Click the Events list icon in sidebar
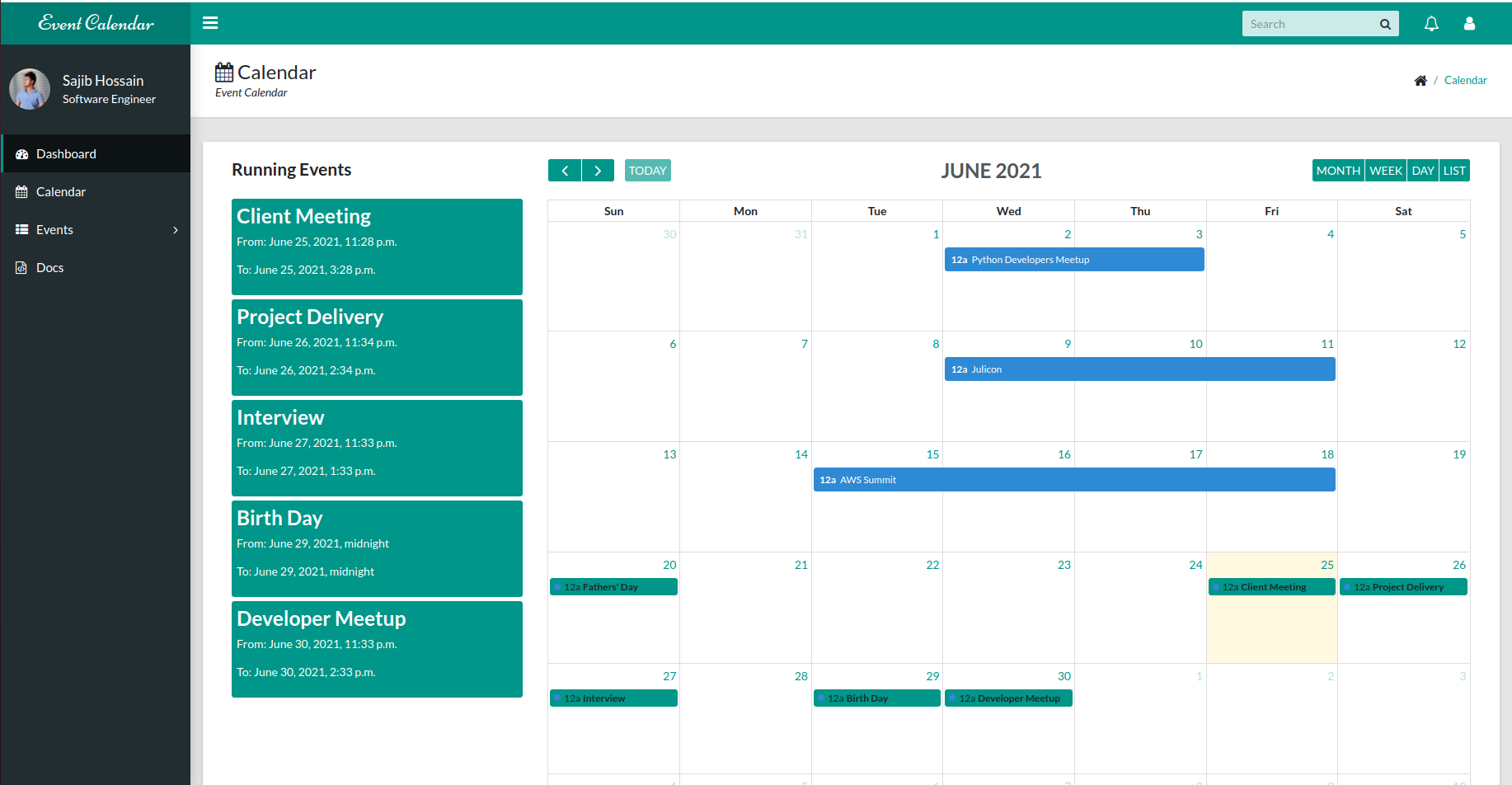The height and width of the screenshot is (785, 1512). (x=21, y=229)
